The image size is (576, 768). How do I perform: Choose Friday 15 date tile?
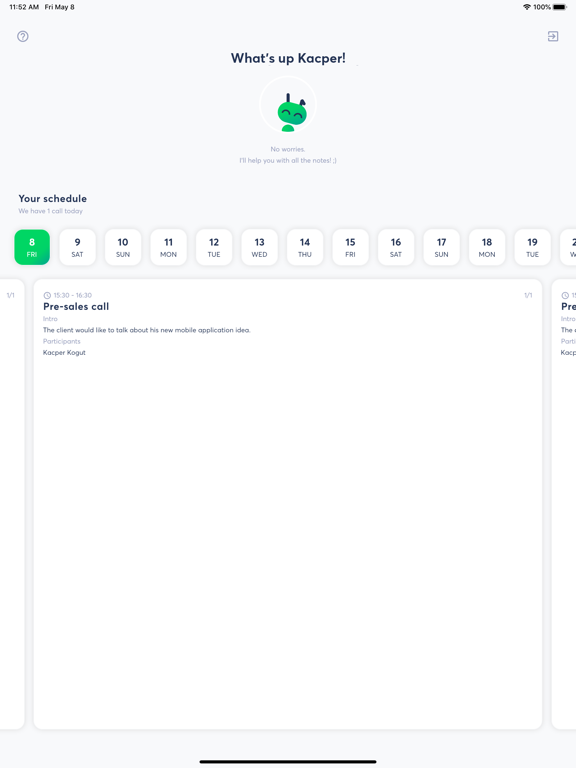point(350,247)
